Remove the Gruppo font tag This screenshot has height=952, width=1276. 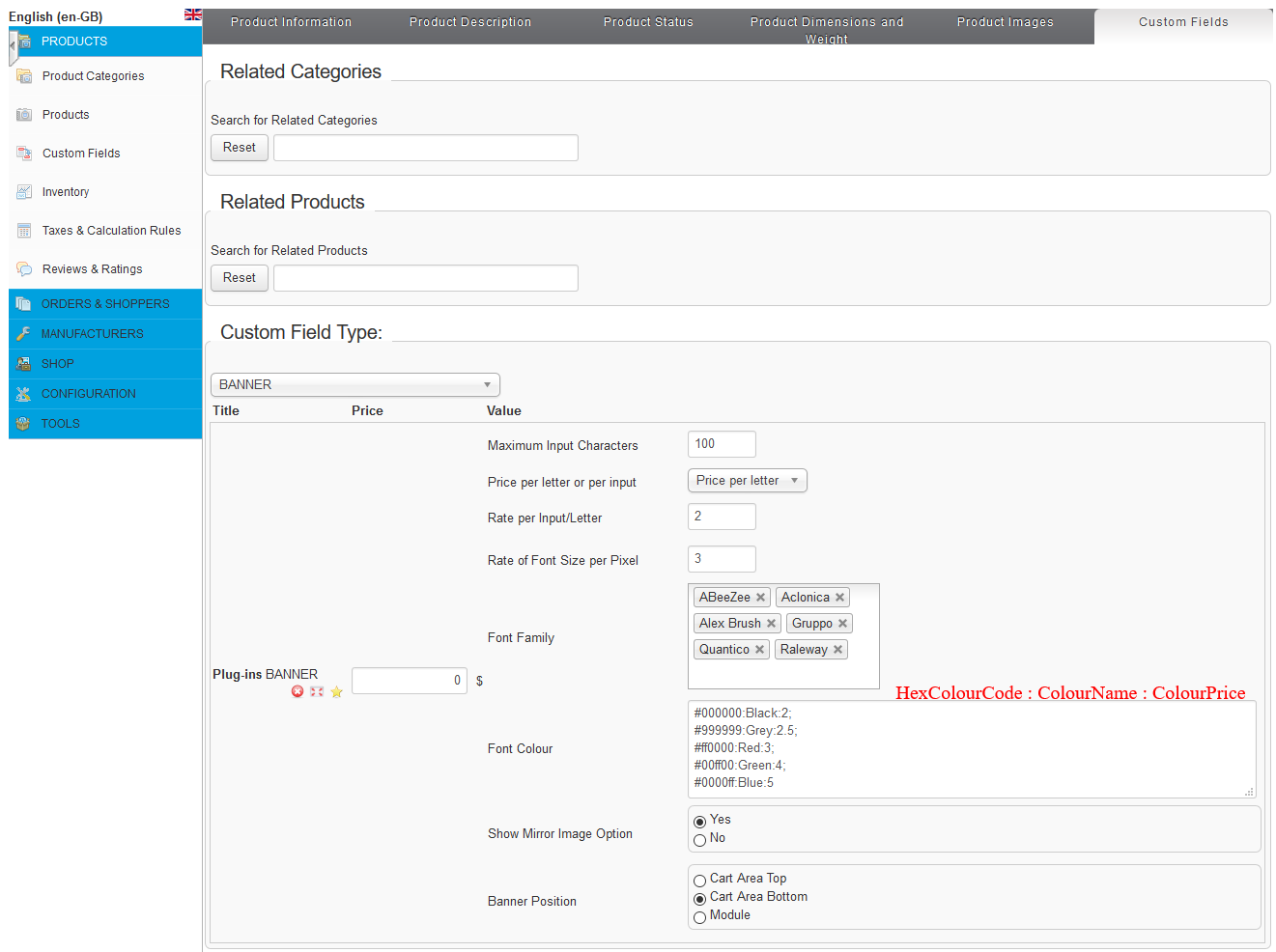[x=842, y=624]
